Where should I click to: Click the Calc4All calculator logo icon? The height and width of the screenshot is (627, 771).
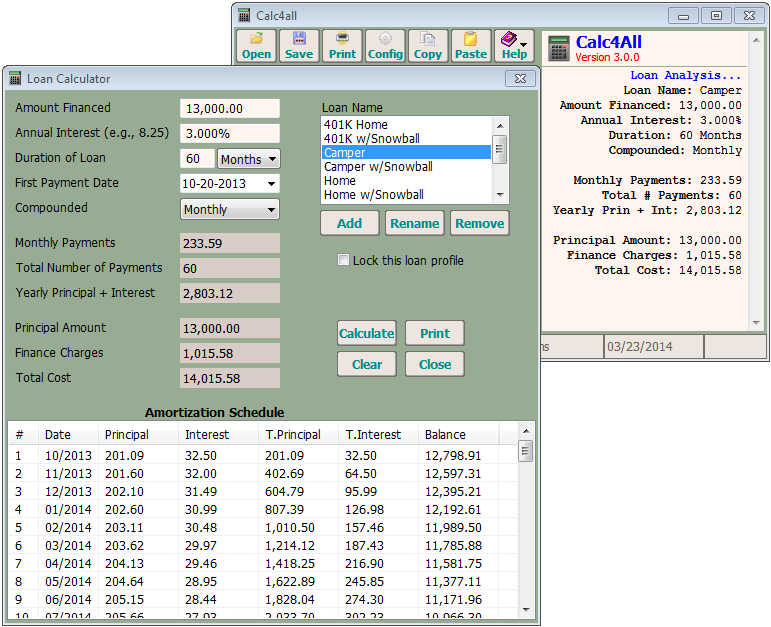point(559,49)
